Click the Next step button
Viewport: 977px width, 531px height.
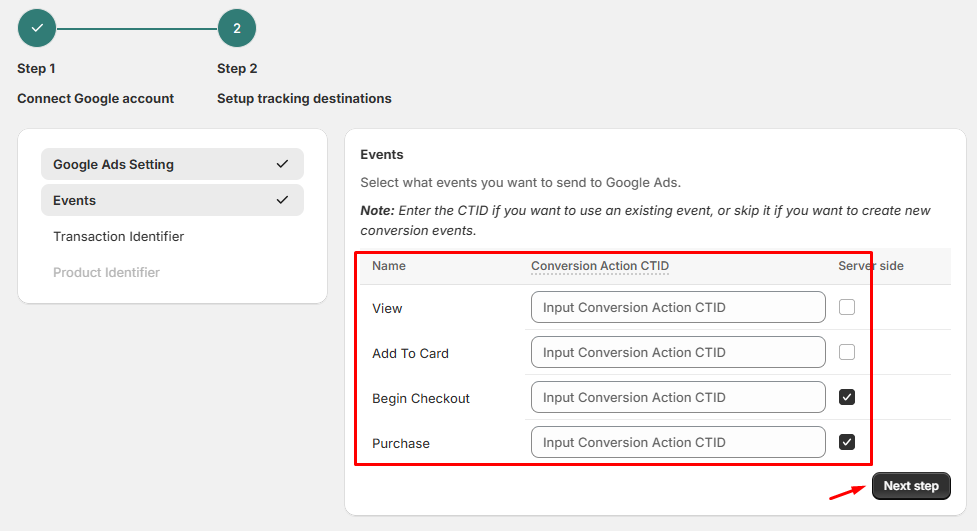(911, 486)
